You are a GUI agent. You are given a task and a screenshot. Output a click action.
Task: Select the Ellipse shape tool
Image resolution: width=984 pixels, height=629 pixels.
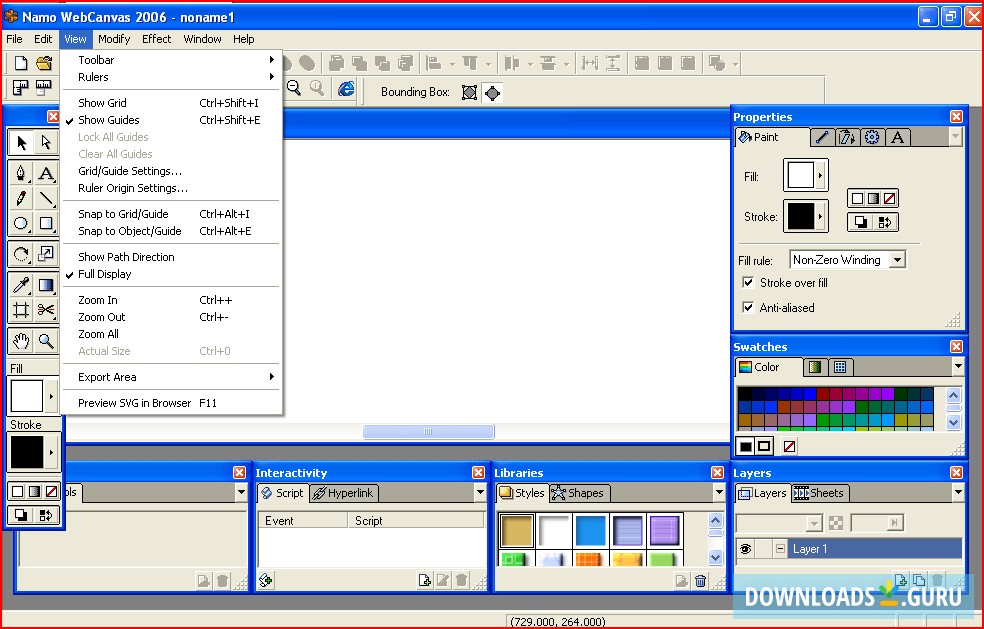[21, 224]
